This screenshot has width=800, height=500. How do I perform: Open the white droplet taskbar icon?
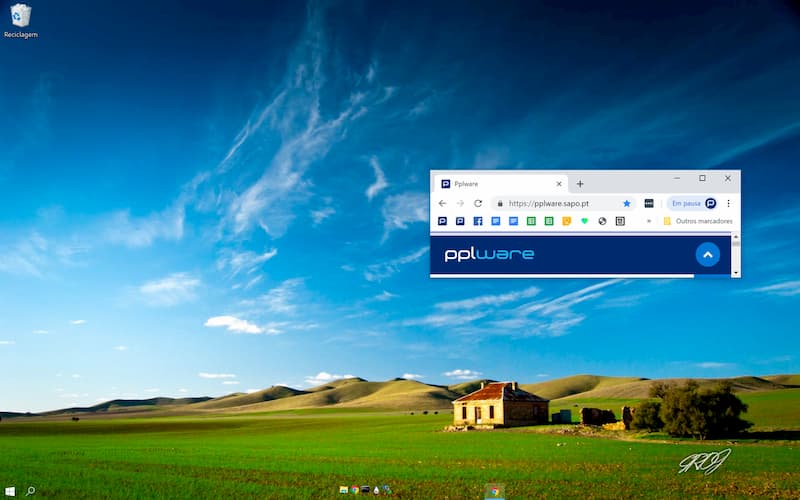click(x=376, y=490)
